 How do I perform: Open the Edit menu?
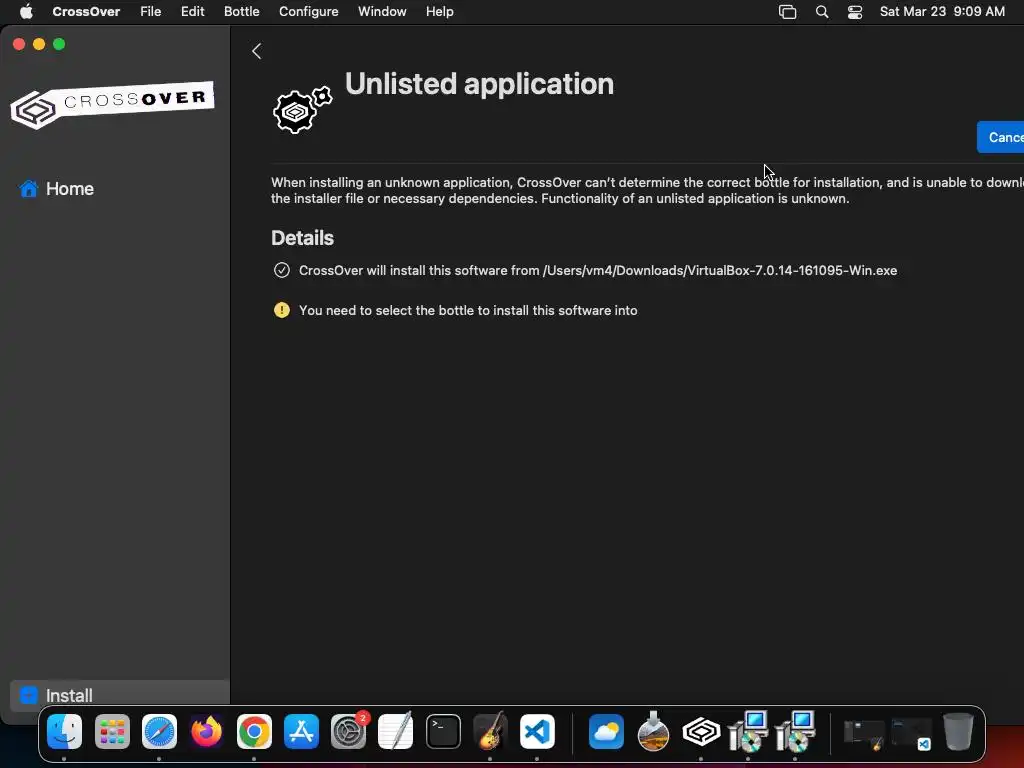193,12
